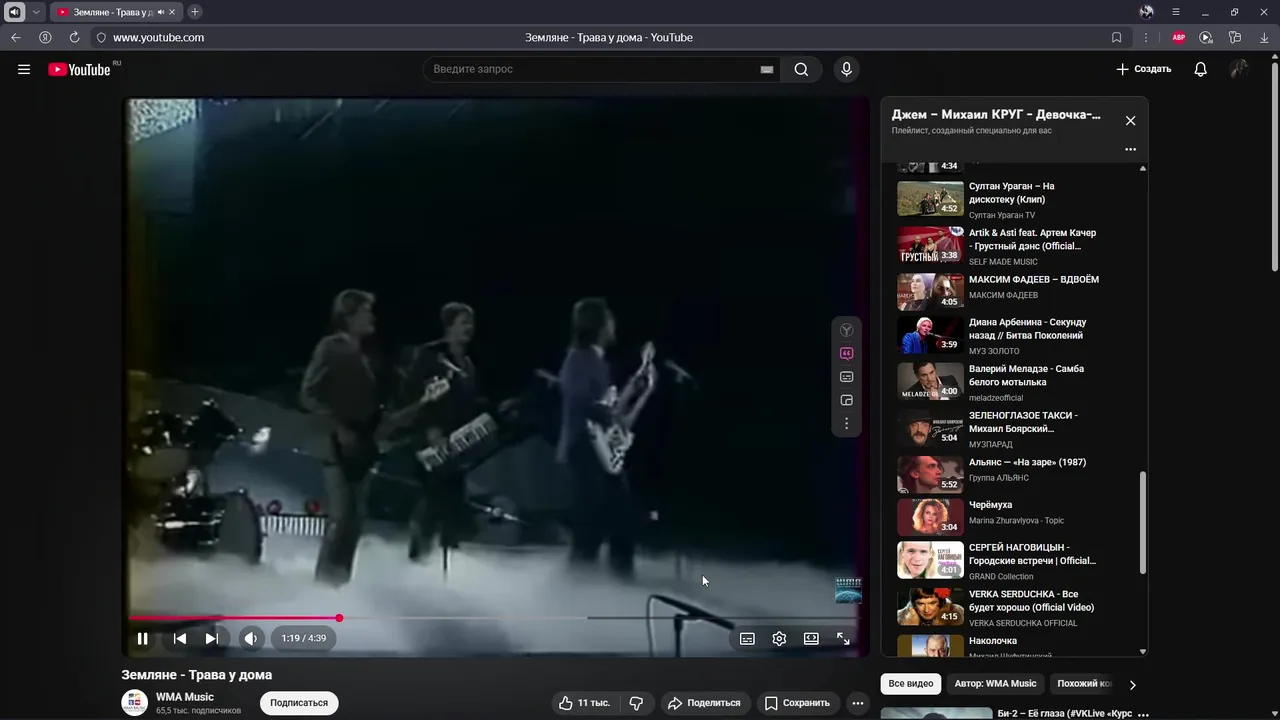The width and height of the screenshot is (1280, 720).
Task: Enter full screen mode
Action: [x=843, y=638]
